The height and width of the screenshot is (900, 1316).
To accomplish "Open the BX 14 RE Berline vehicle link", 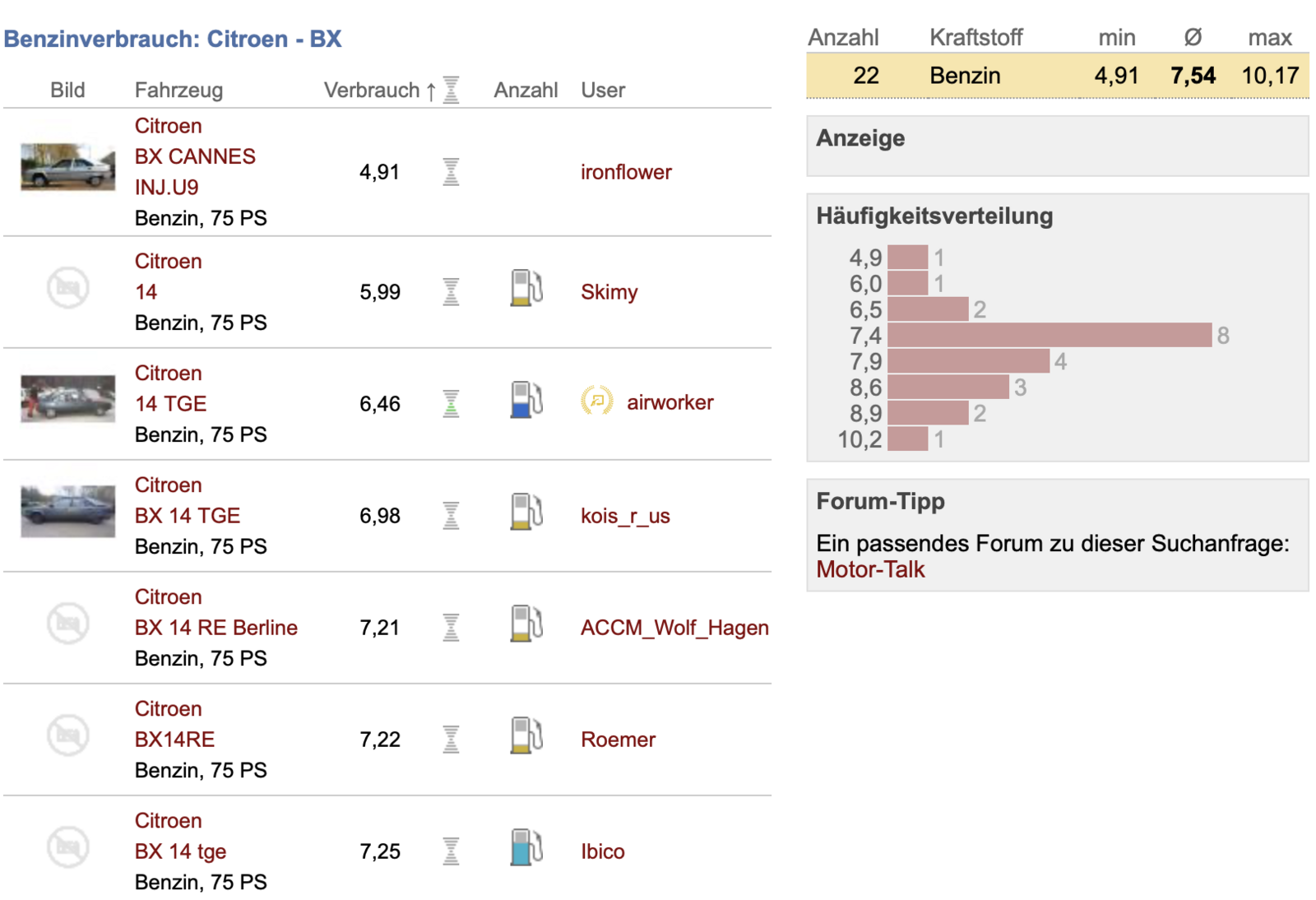I will coord(215,628).
